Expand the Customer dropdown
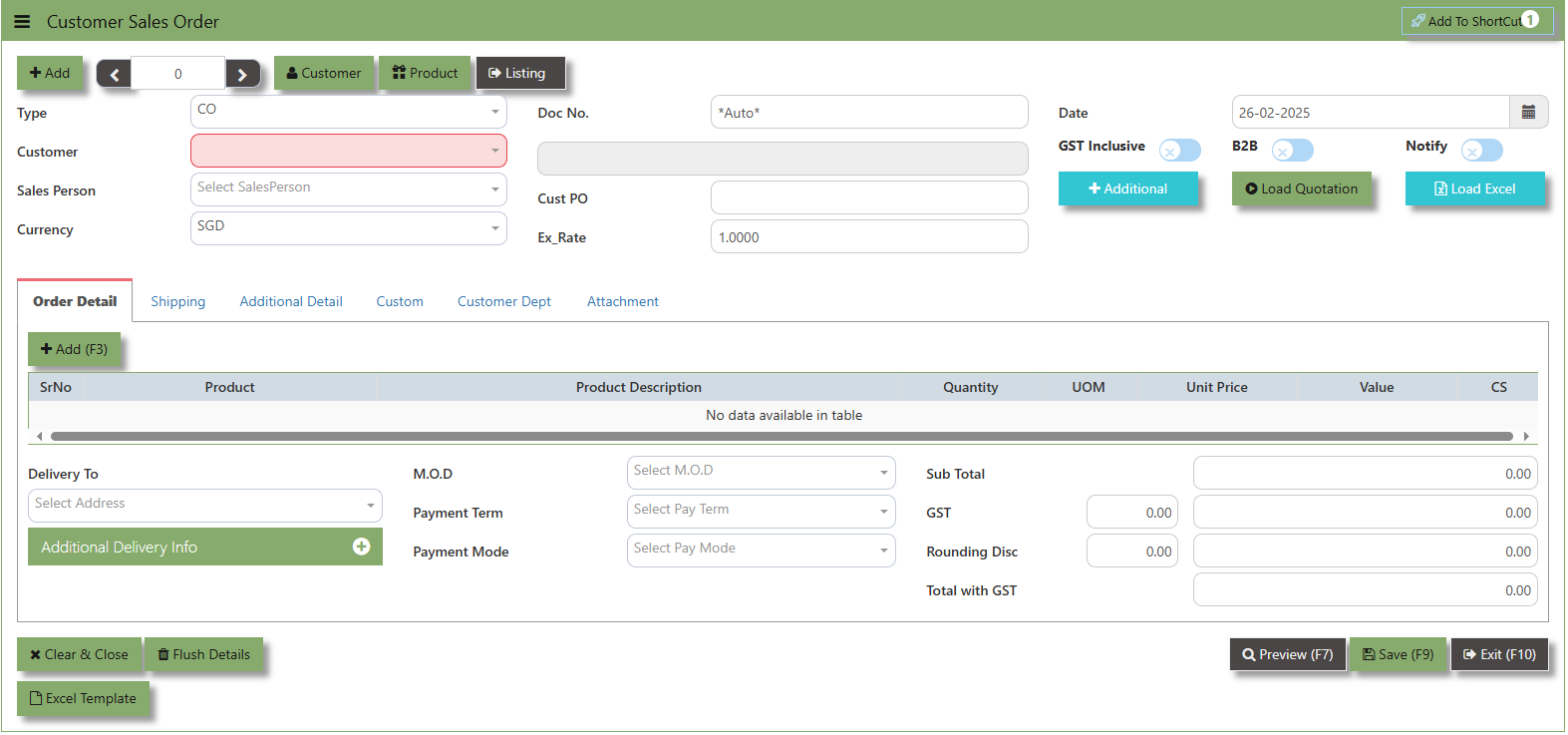1568x735 pixels. 348,151
